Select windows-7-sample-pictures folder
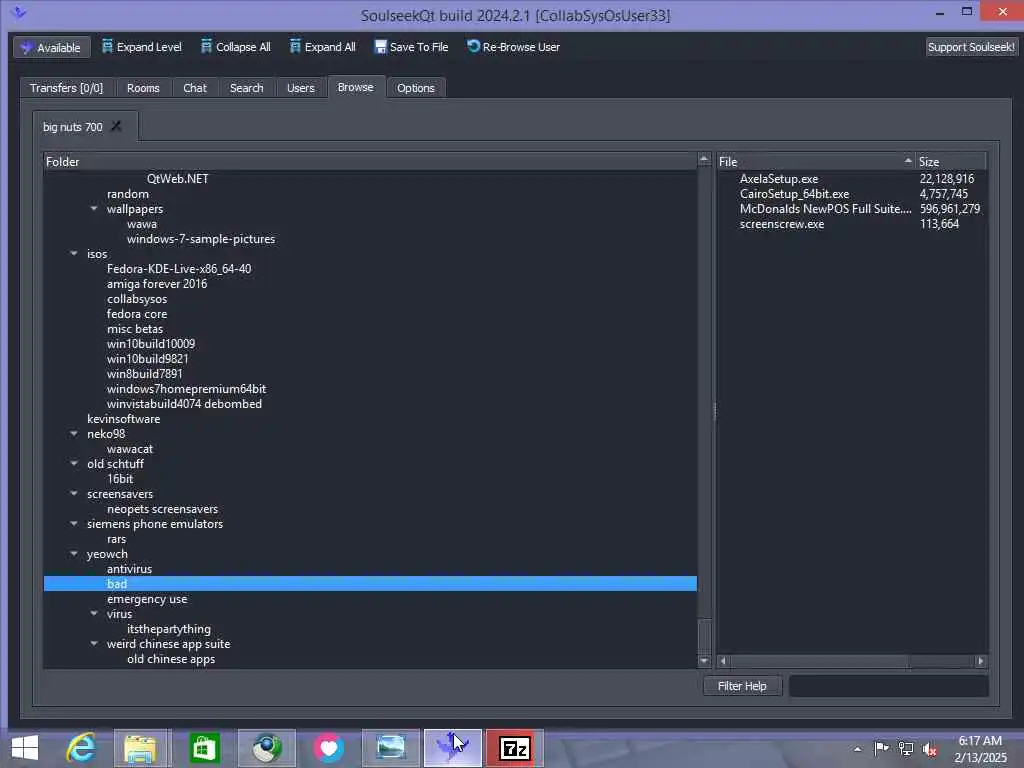The height and width of the screenshot is (768, 1024). [200, 239]
